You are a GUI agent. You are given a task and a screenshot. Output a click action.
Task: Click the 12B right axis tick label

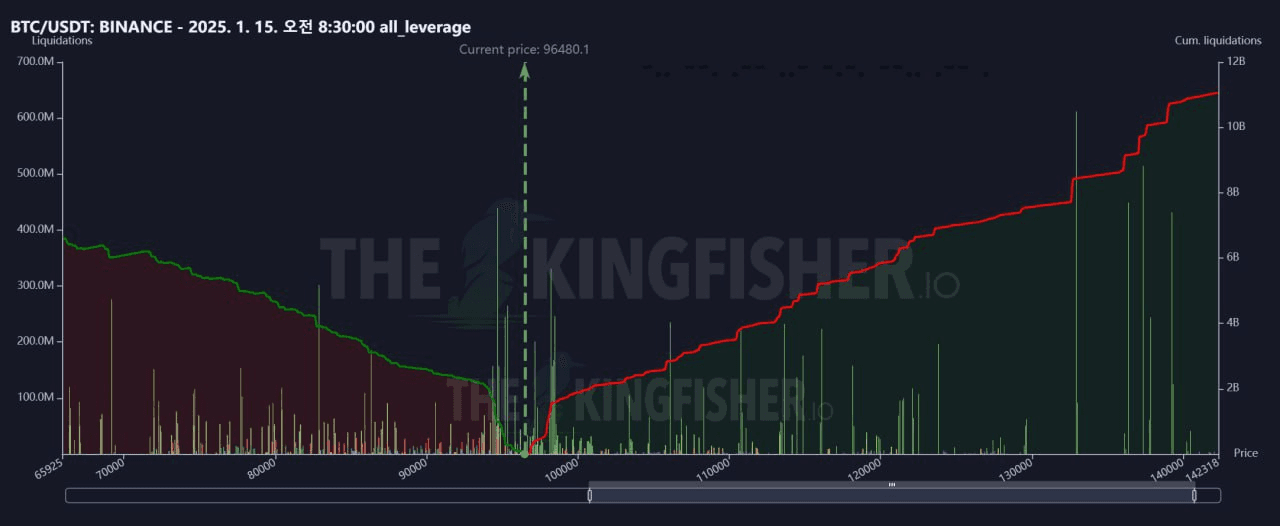click(1236, 62)
